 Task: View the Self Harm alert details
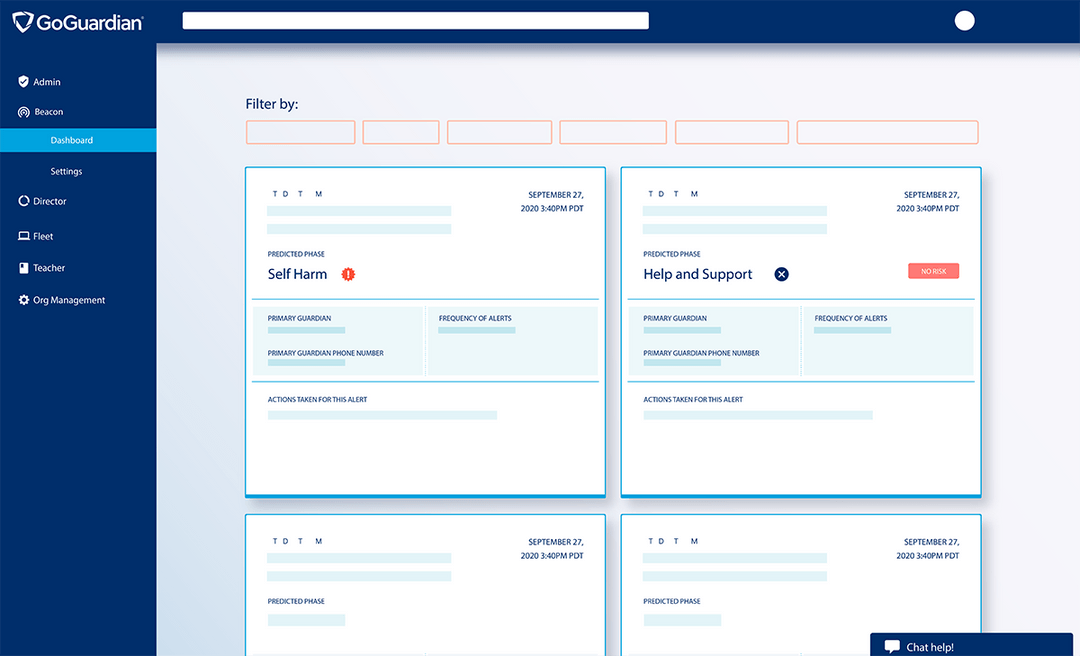(x=297, y=273)
